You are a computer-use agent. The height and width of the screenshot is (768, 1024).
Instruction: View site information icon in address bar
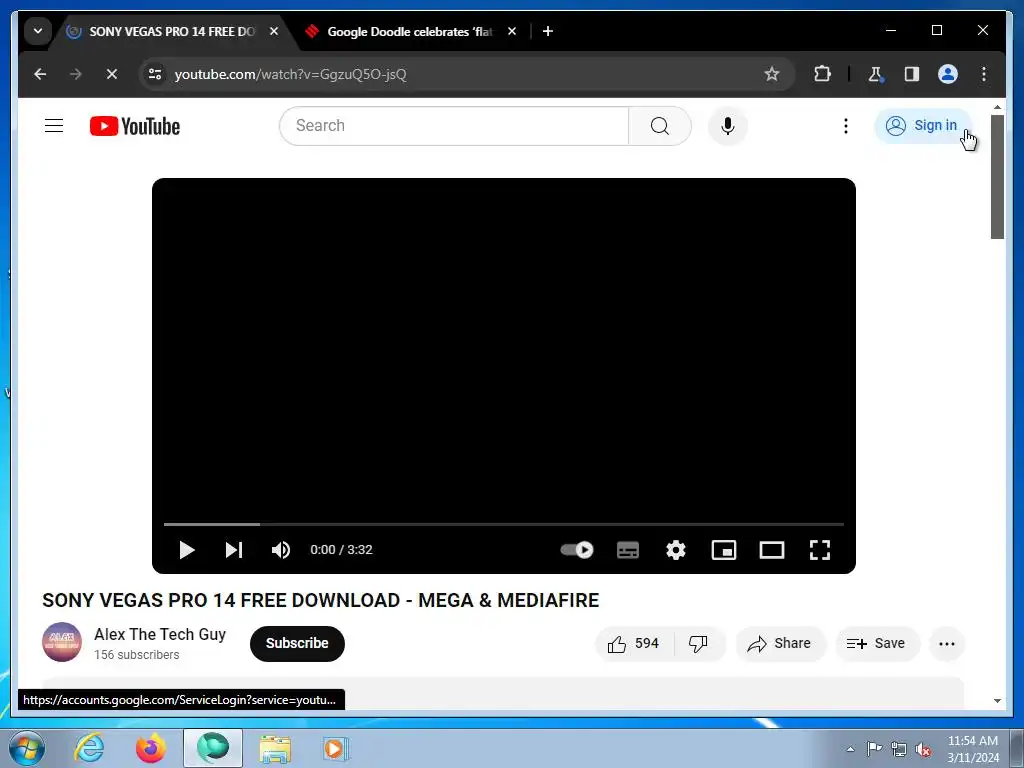155,74
